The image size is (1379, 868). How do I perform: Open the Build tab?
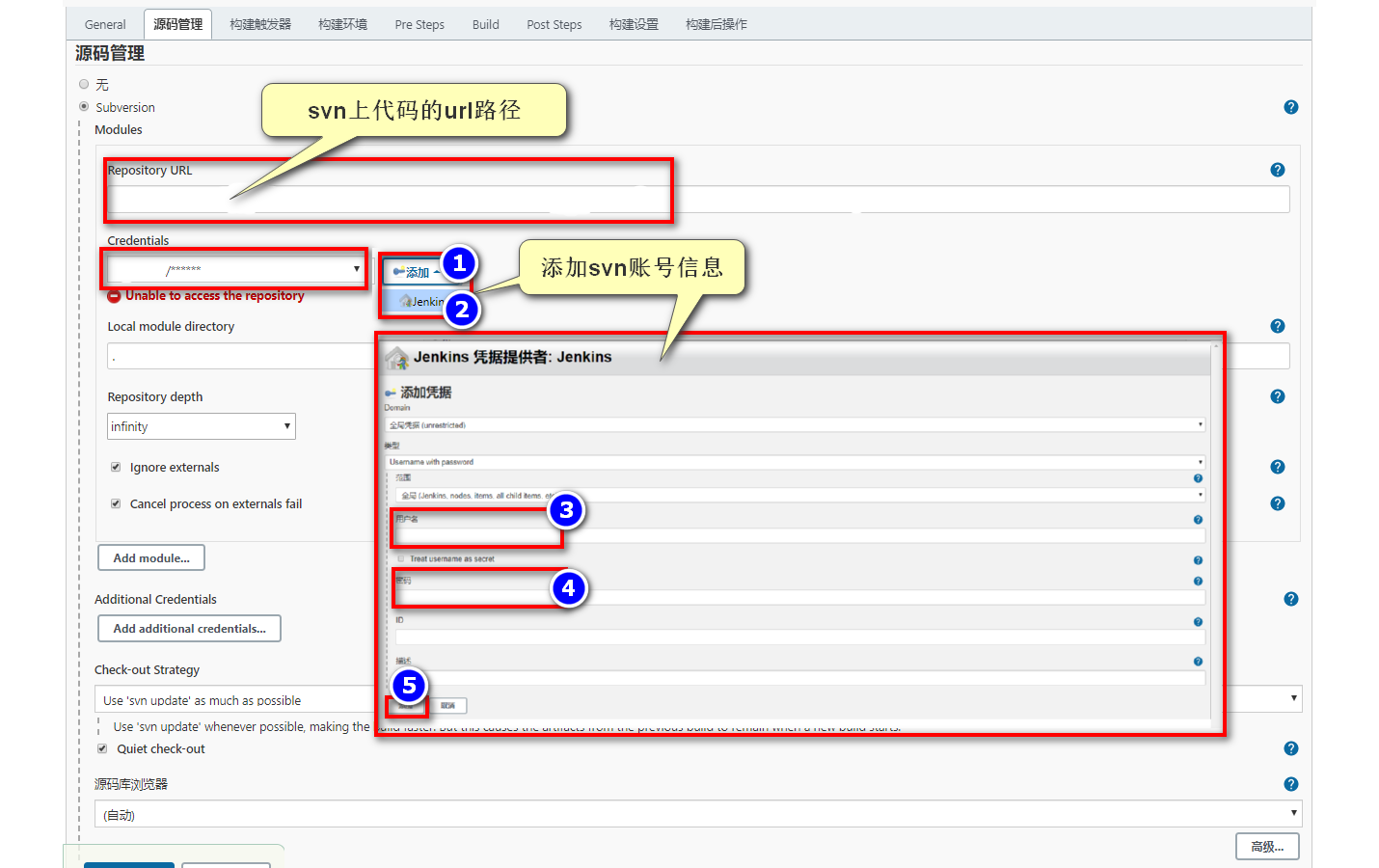point(486,24)
